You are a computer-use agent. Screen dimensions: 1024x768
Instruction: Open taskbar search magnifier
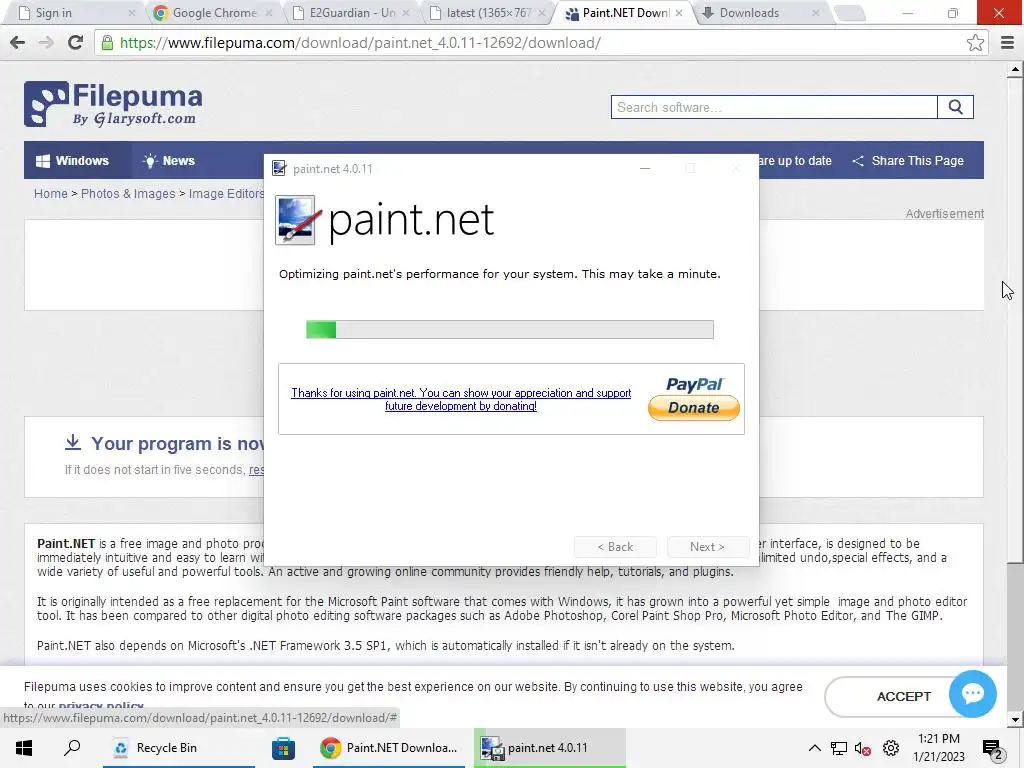(x=72, y=748)
